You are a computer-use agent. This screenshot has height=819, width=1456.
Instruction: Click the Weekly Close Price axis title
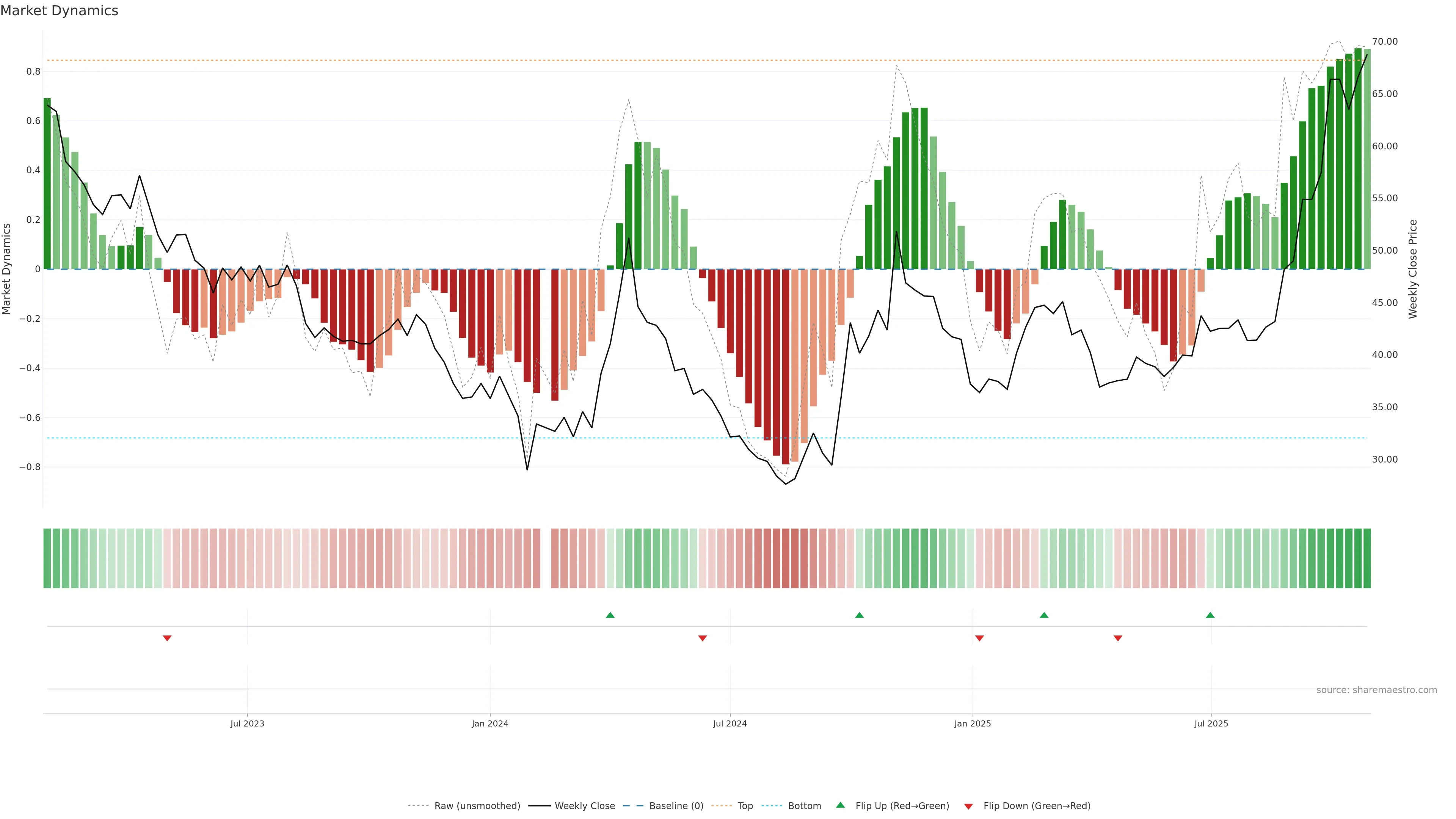[x=1412, y=269]
